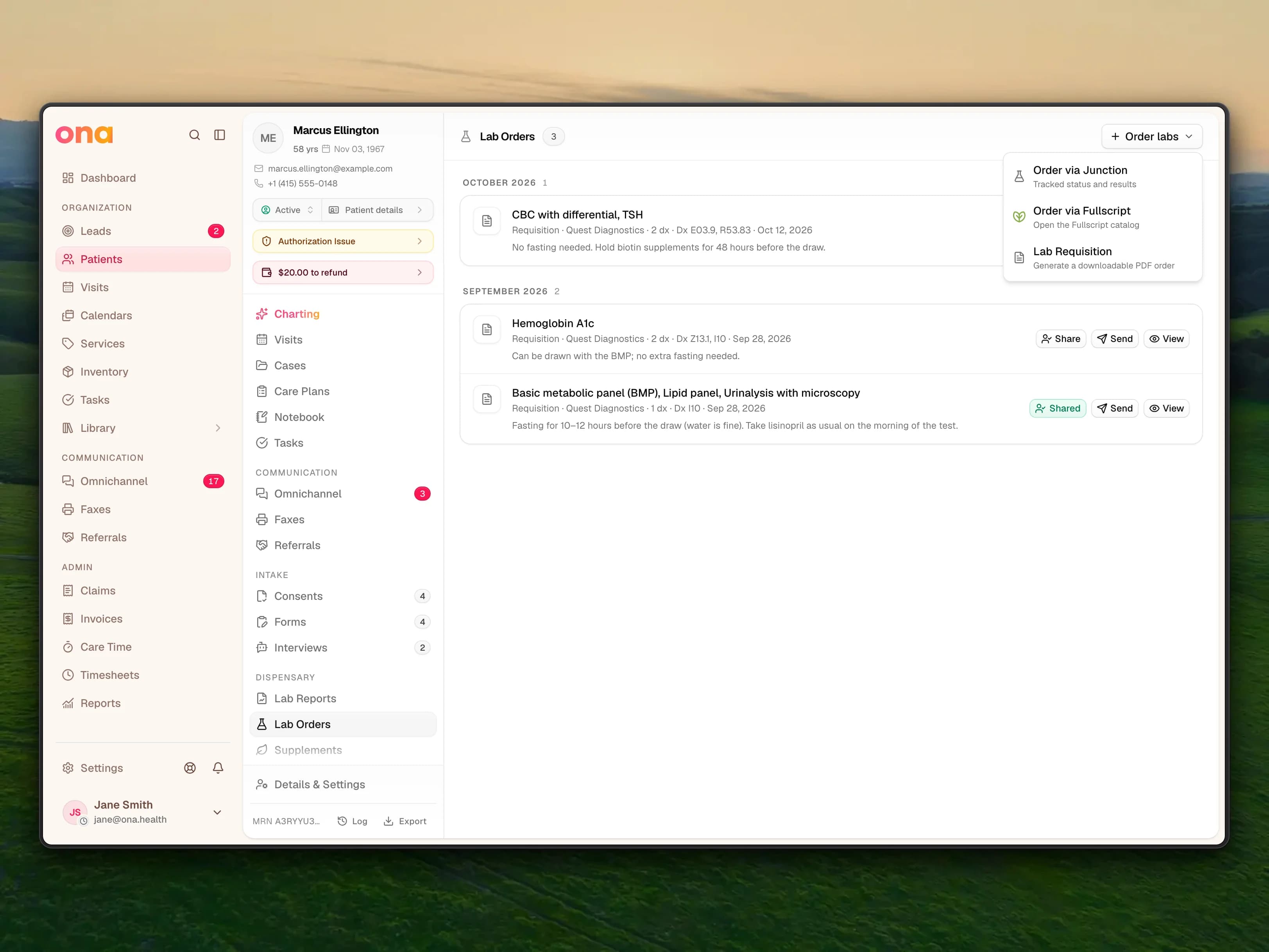The width and height of the screenshot is (1269, 952).
Task: Open patient Consents list
Action: 343,596
